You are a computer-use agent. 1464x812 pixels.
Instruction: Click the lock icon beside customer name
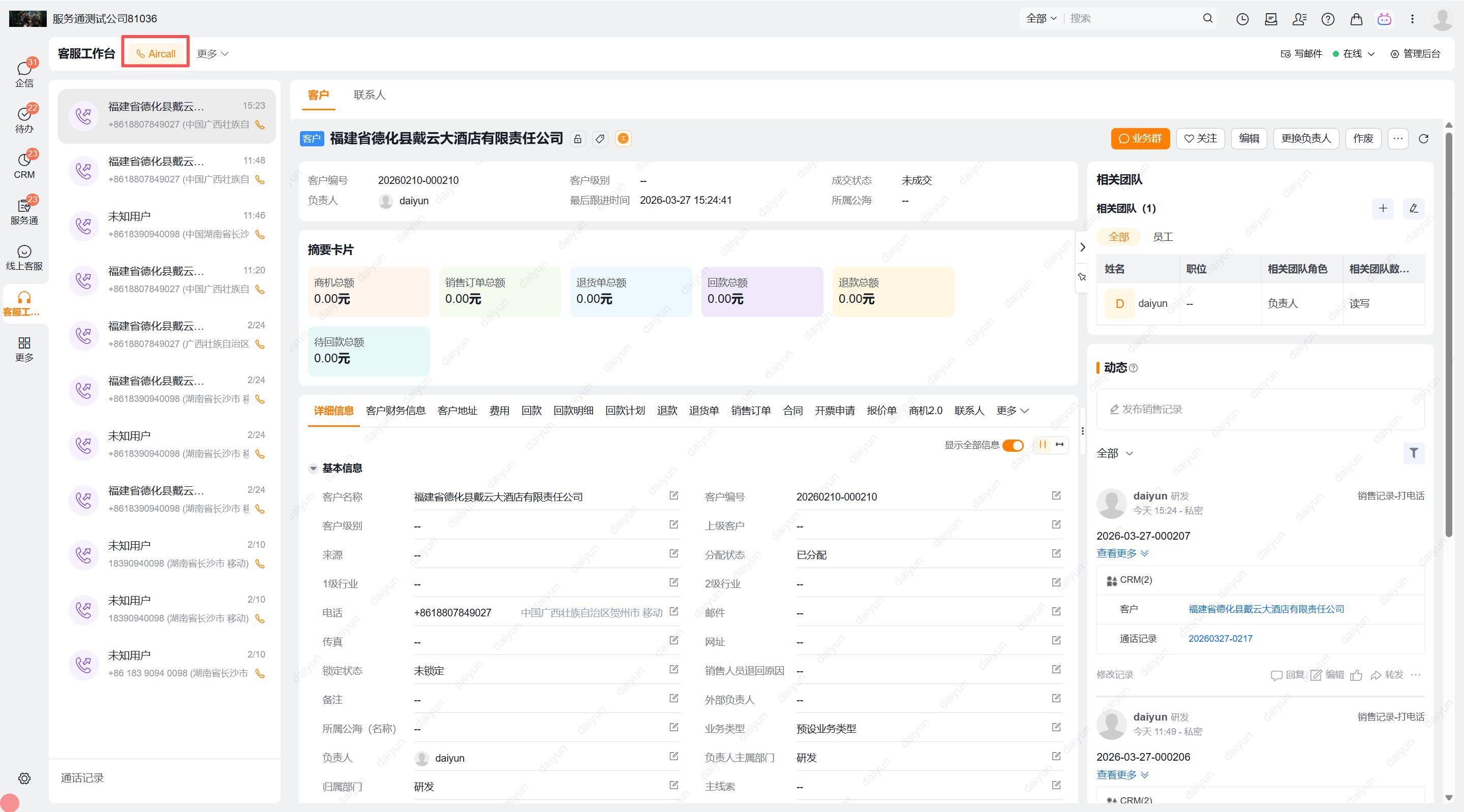pos(577,139)
